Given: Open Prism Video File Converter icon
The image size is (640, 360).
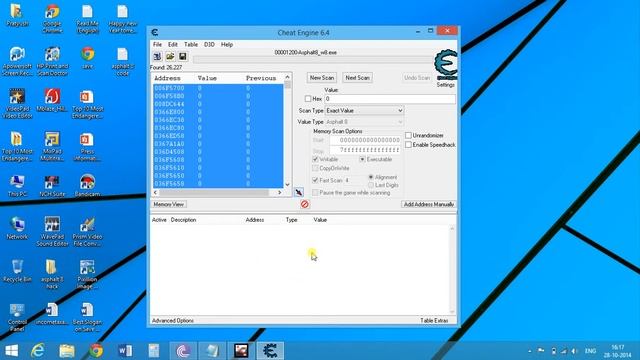Looking at the screenshot, I should tap(87, 231).
